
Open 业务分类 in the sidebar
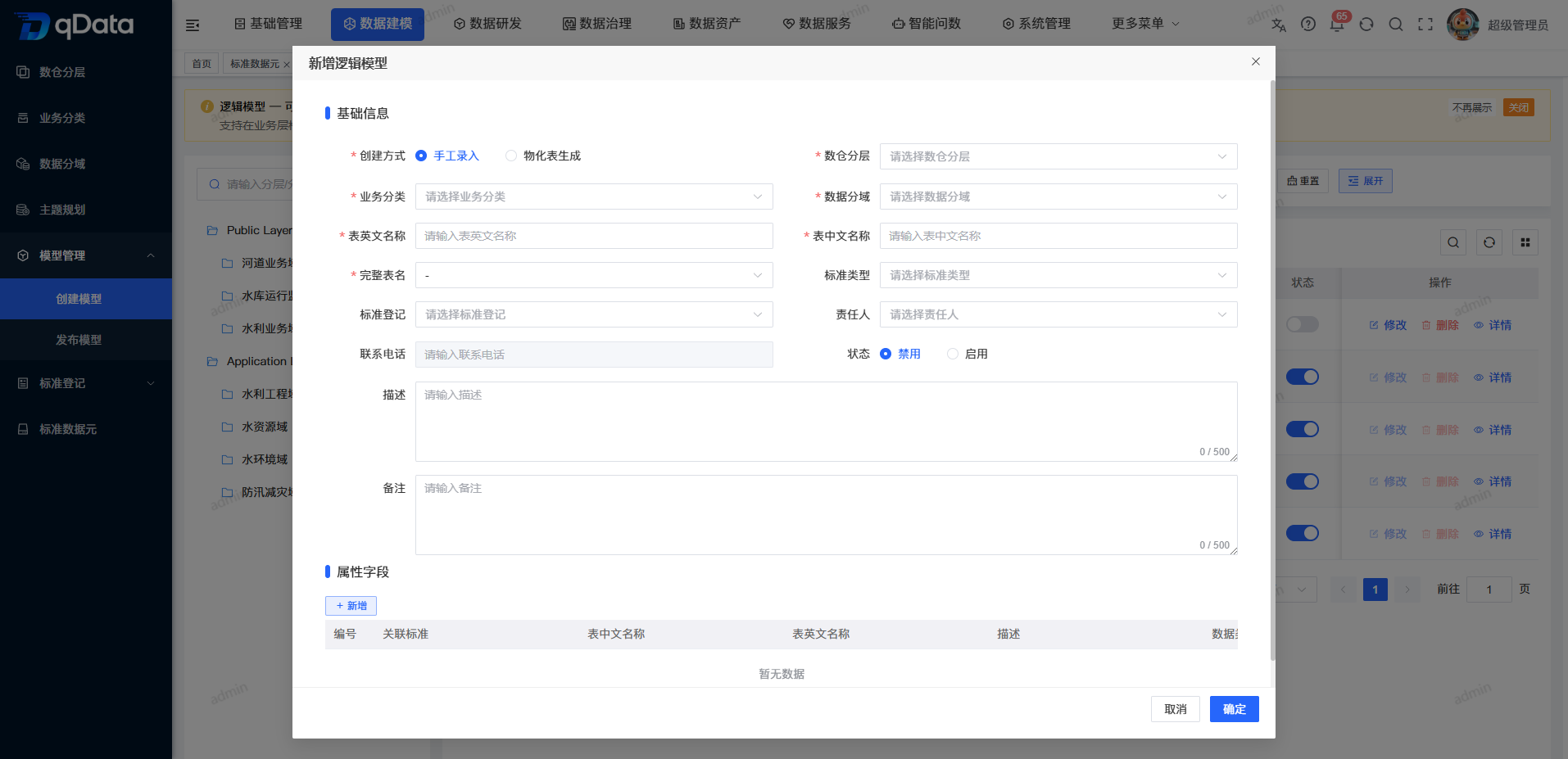pyautogui.click(x=62, y=118)
